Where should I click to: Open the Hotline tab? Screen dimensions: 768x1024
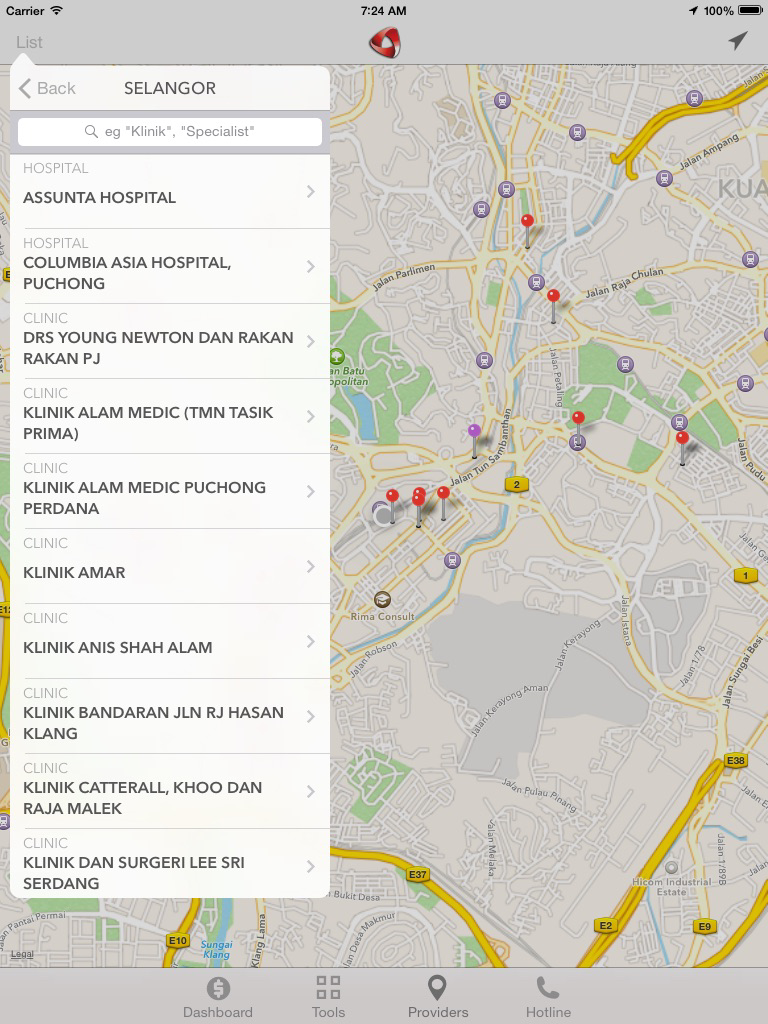tap(548, 997)
